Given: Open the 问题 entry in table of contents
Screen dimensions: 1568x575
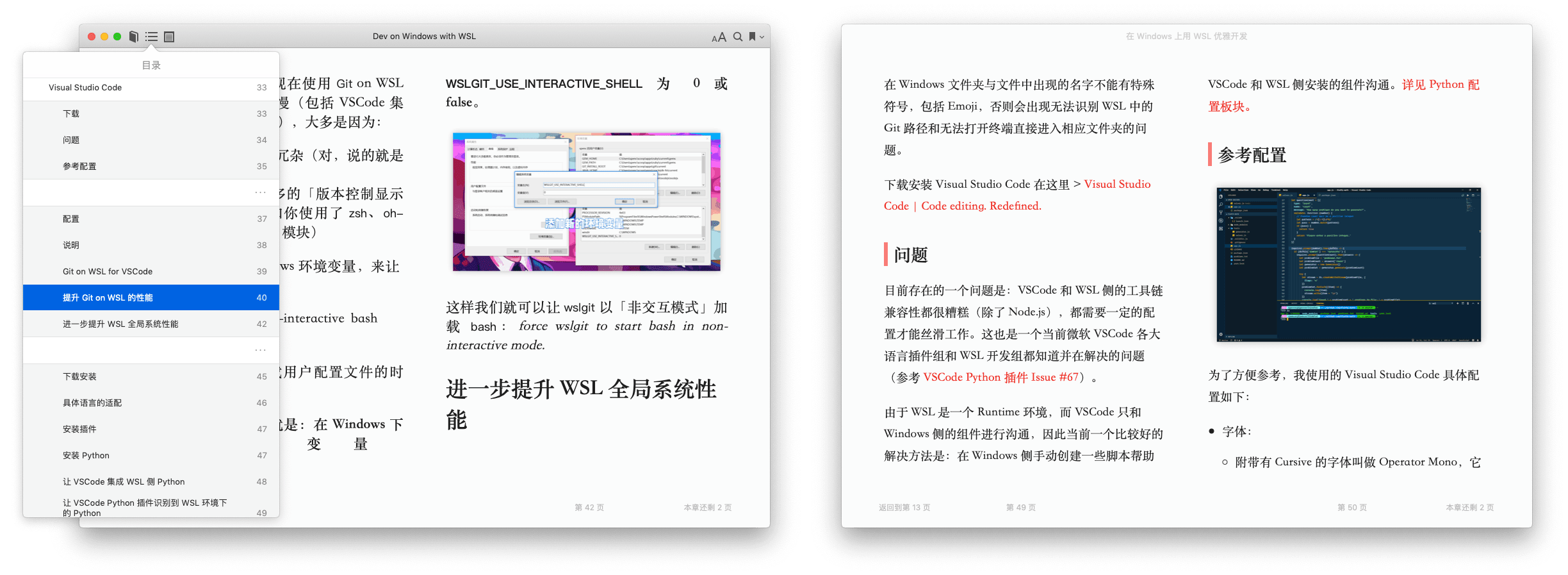Looking at the screenshot, I should [151, 140].
